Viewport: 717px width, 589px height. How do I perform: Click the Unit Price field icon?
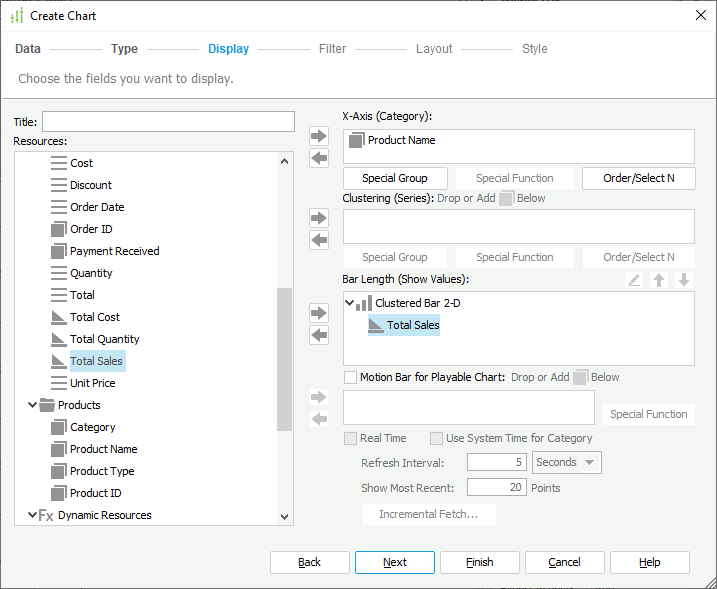point(59,383)
